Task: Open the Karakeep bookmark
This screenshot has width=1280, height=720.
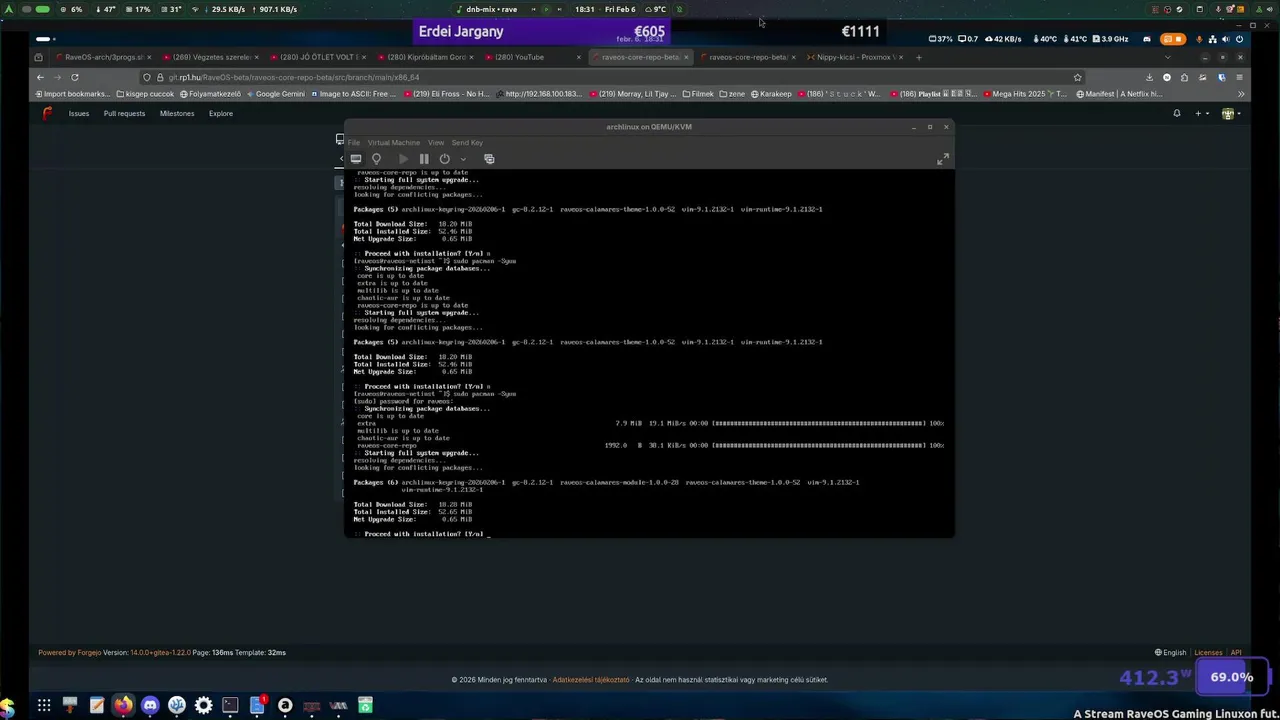Action: (771, 94)
